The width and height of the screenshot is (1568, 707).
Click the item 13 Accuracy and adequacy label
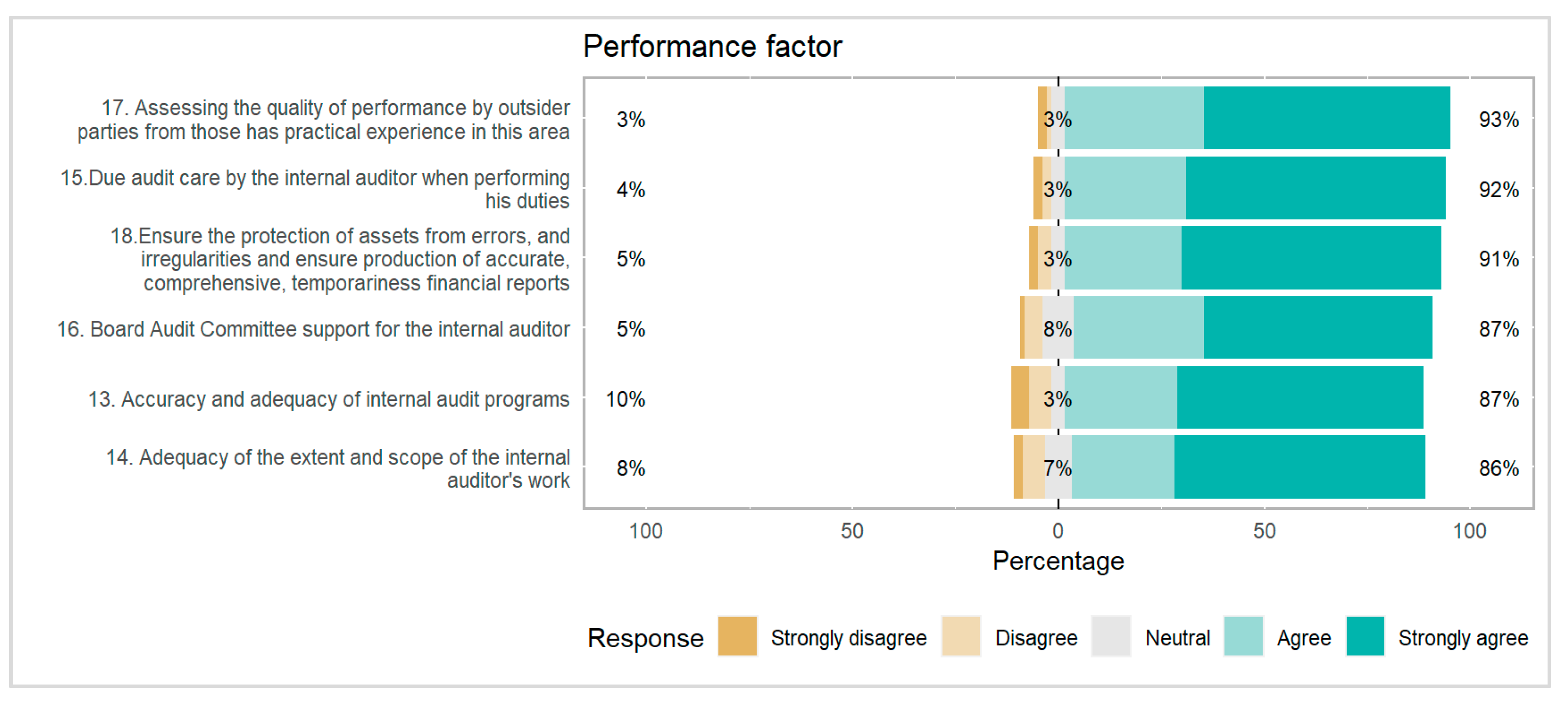pos(329,399)
